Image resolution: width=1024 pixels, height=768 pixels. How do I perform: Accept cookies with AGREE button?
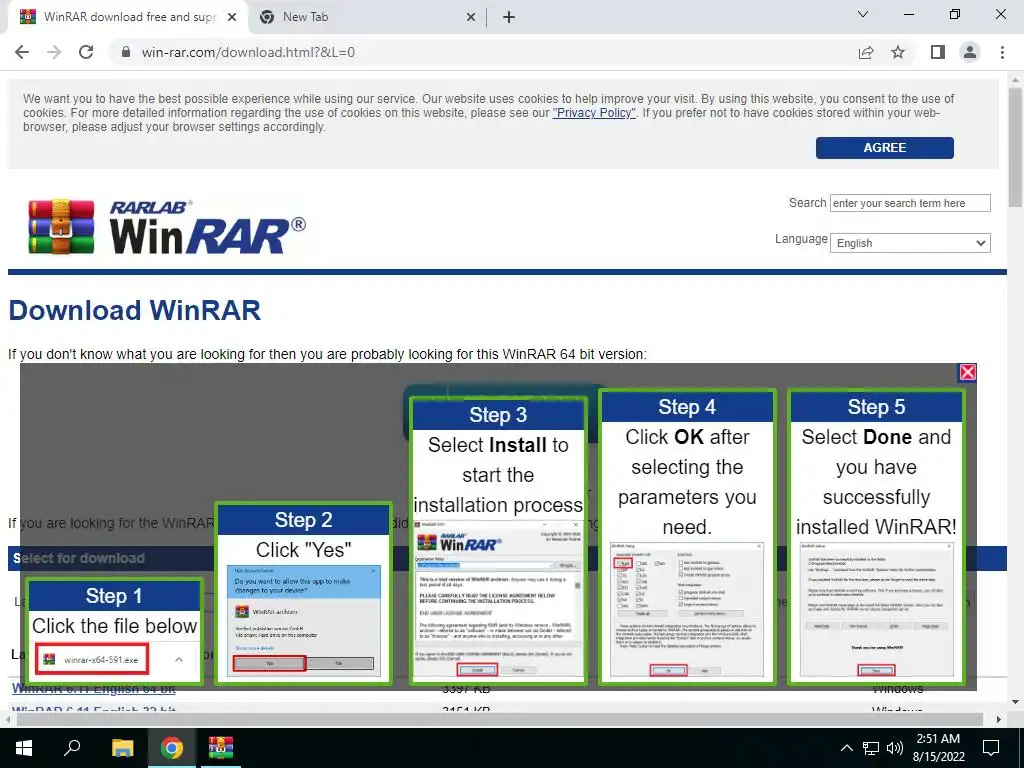(x=884, y=148)
